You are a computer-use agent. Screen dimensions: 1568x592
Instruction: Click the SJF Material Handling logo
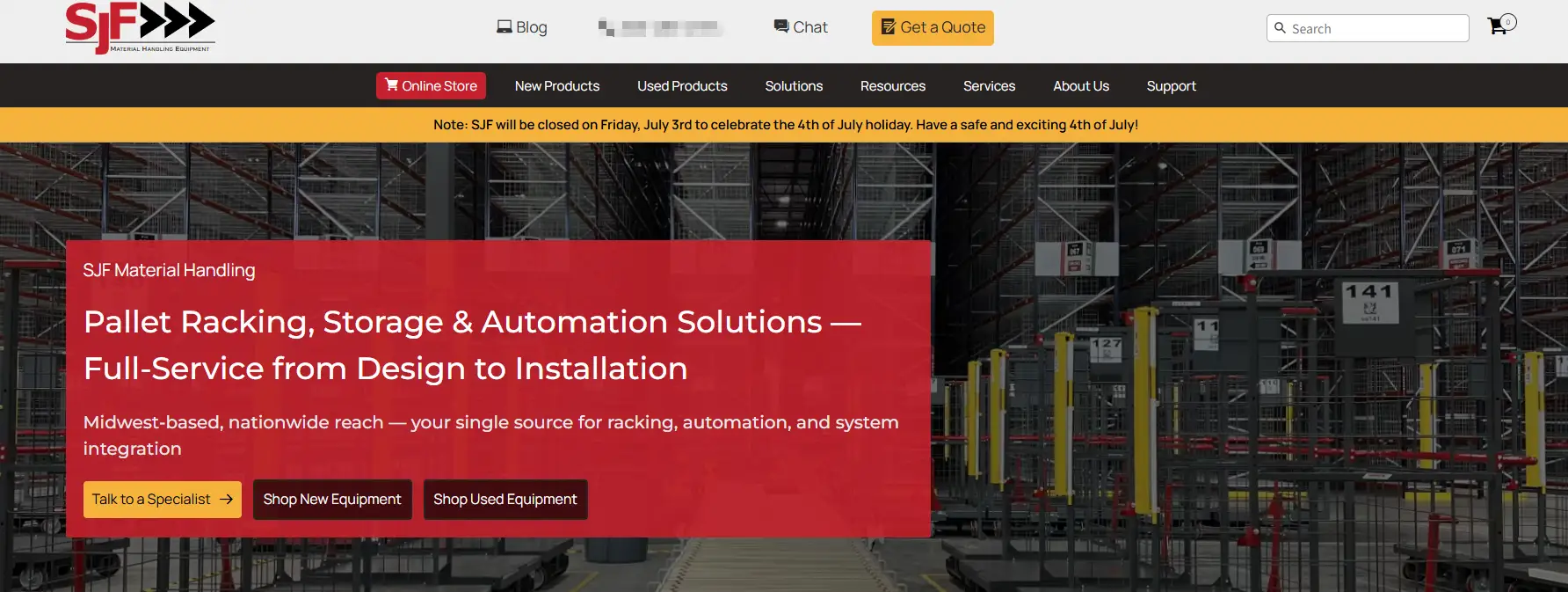tap(141, 27)
